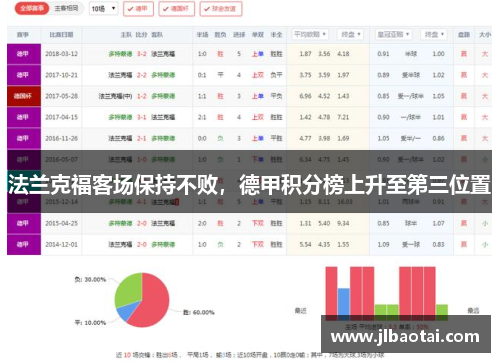The image size is (500, 362).
Task: Click odds value 4.18 on 2018-03-12 row
Action: tap(343, 54)
